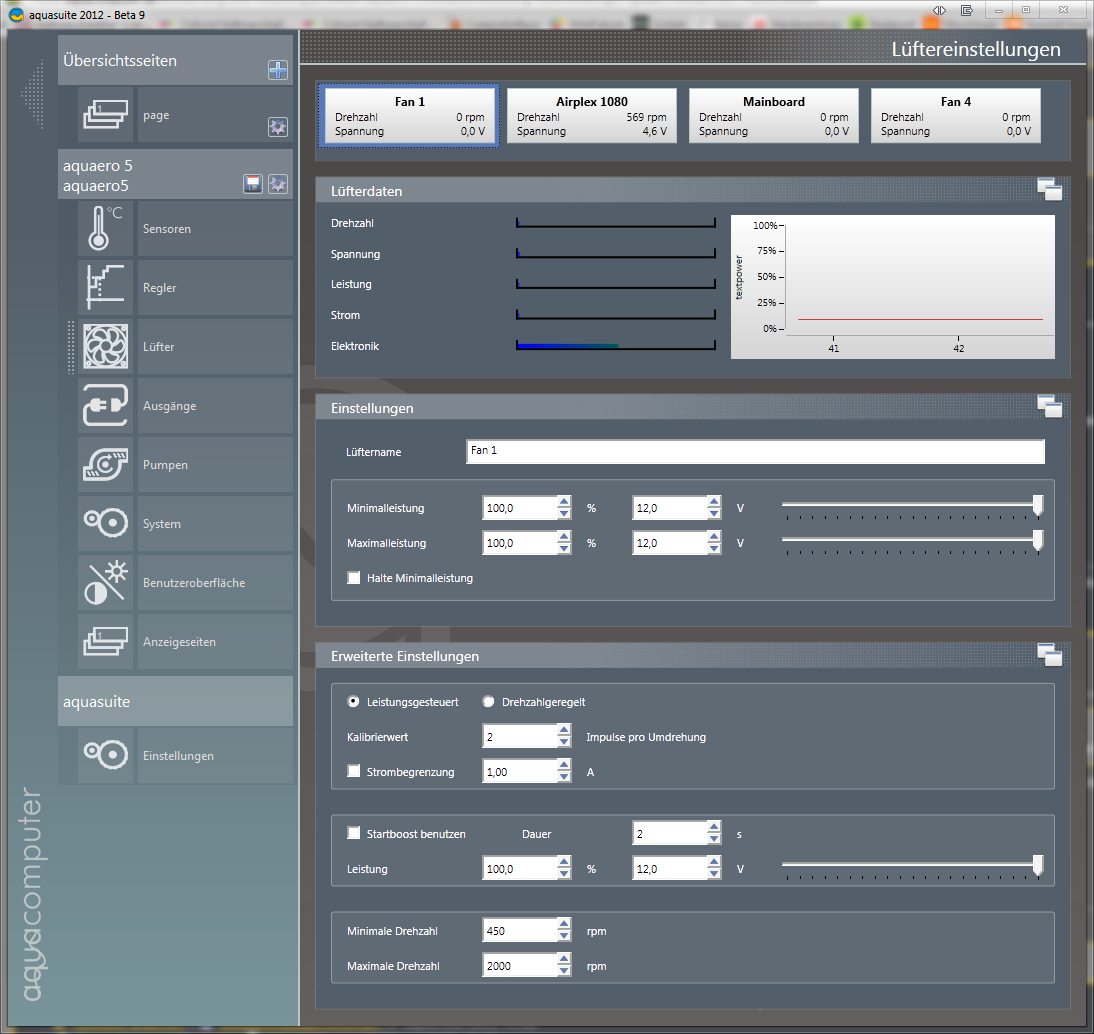The height and width of the screenshot is (1034, 1094).
Task: Collapse the Lüfterdaten panel
Action: 1049,190
